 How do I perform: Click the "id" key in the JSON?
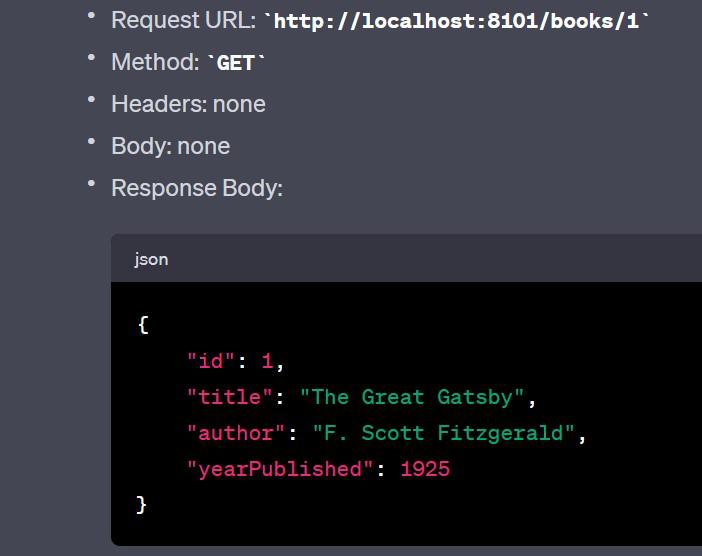[x=211, y=361]
